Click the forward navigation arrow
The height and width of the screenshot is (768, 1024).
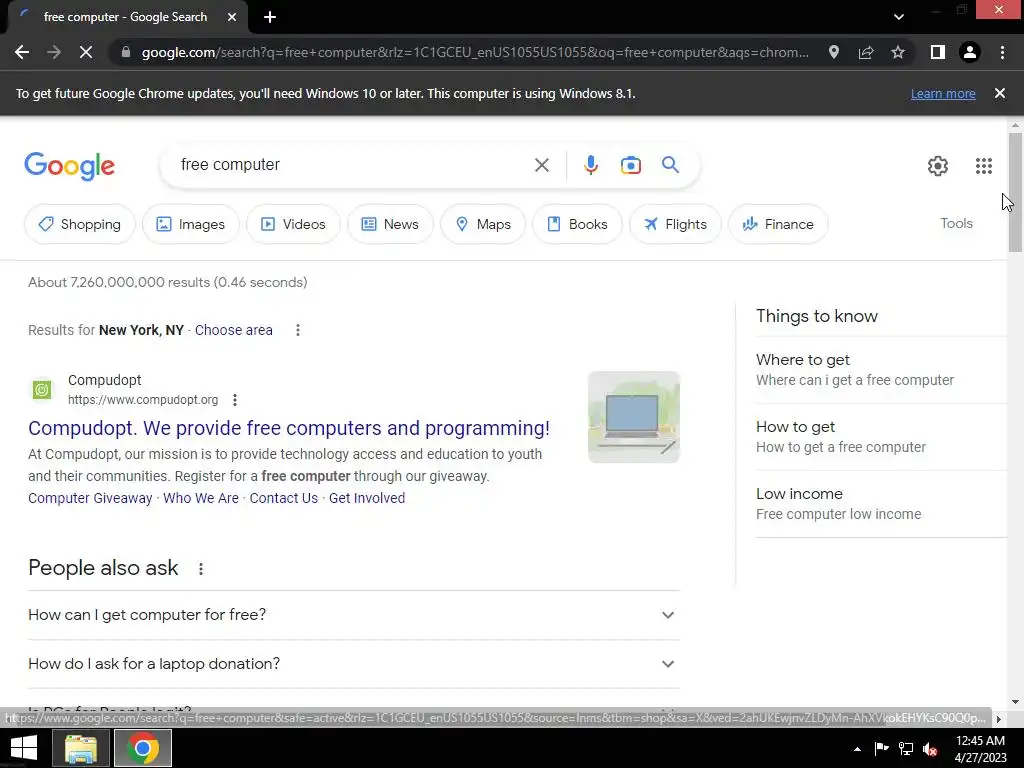pos(54,52)
